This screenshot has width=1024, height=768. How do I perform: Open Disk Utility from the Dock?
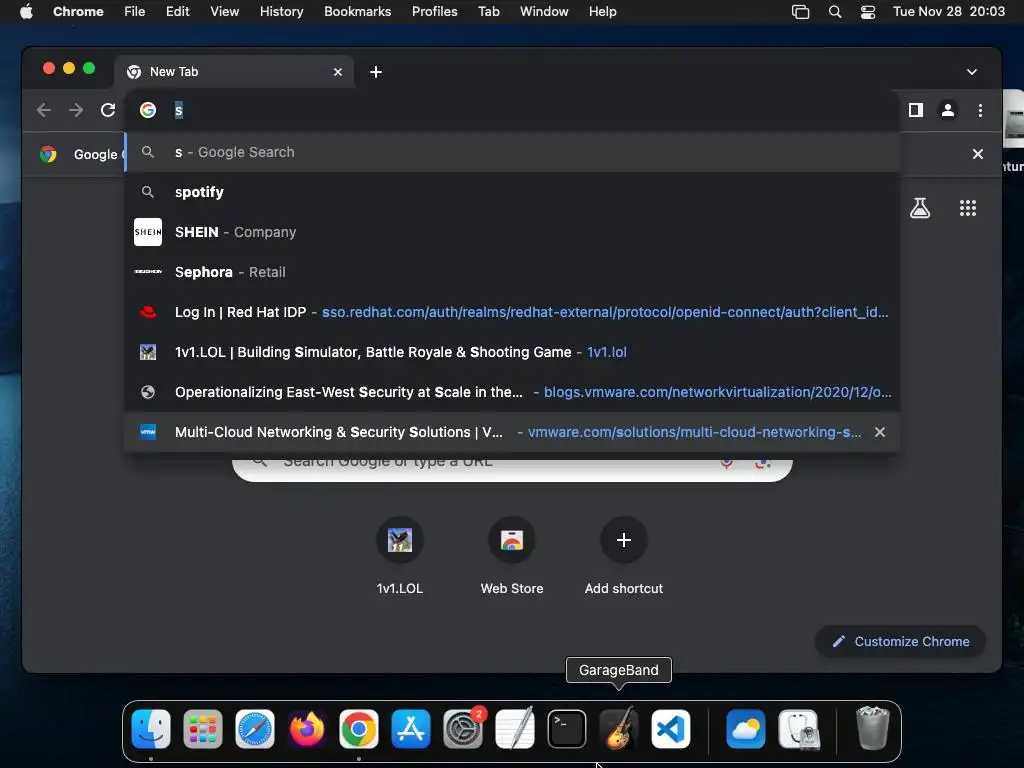pyautogui.click(x=799, y=729)
